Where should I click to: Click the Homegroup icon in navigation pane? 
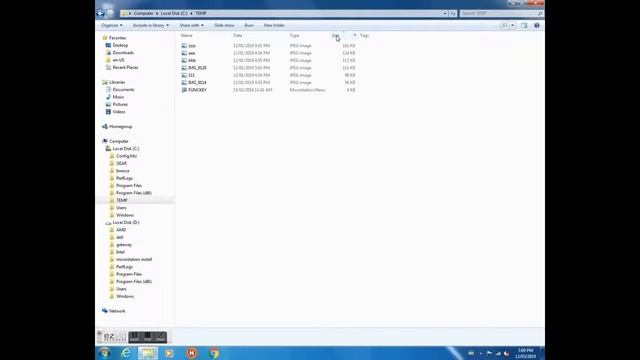click(104, 127)
